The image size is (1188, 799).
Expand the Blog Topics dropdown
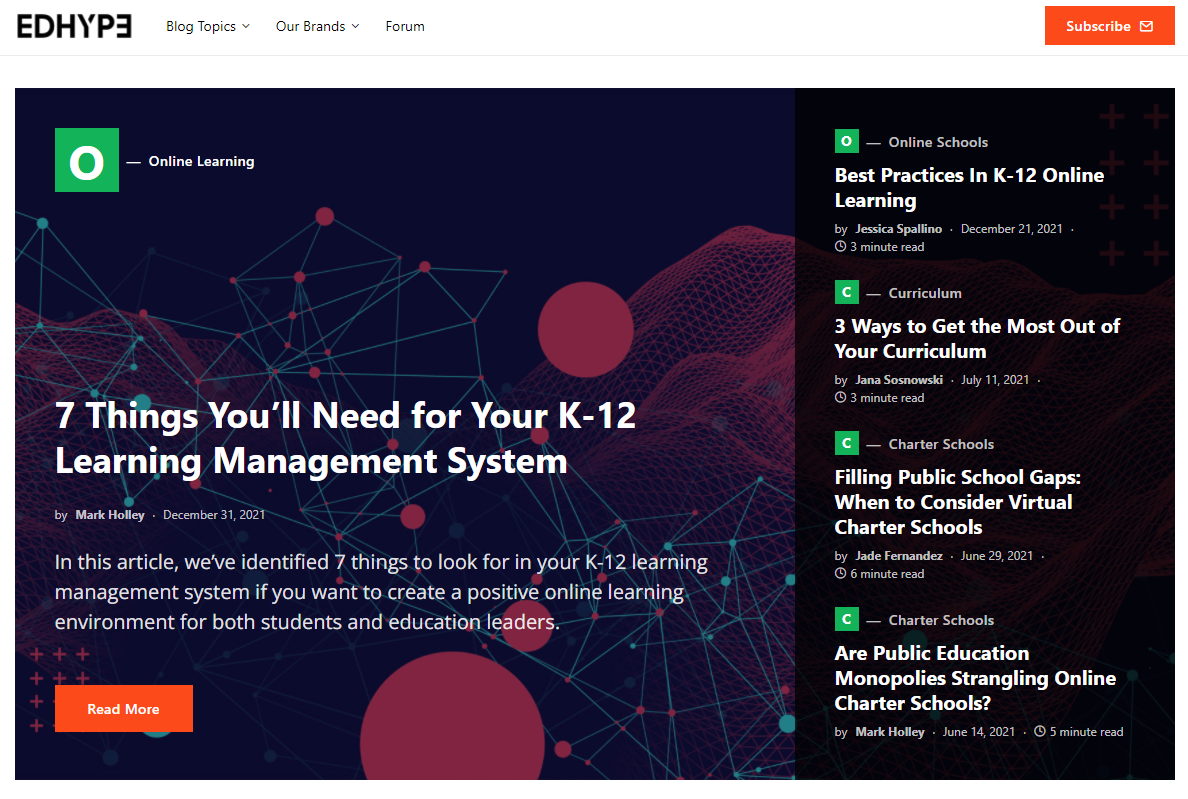(207, 26)
